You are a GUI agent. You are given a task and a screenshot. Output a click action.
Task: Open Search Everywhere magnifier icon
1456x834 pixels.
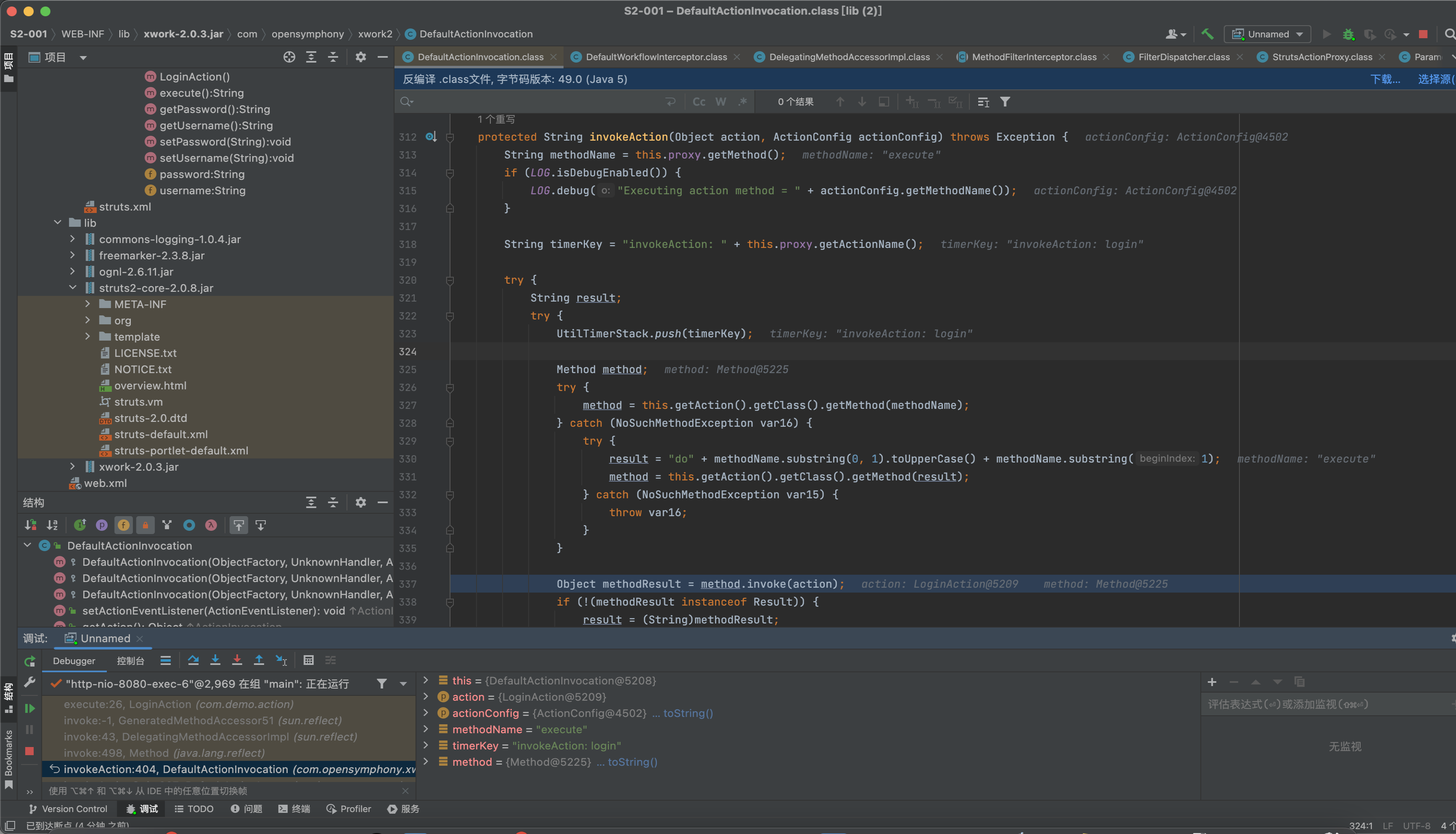point(1449,35)
